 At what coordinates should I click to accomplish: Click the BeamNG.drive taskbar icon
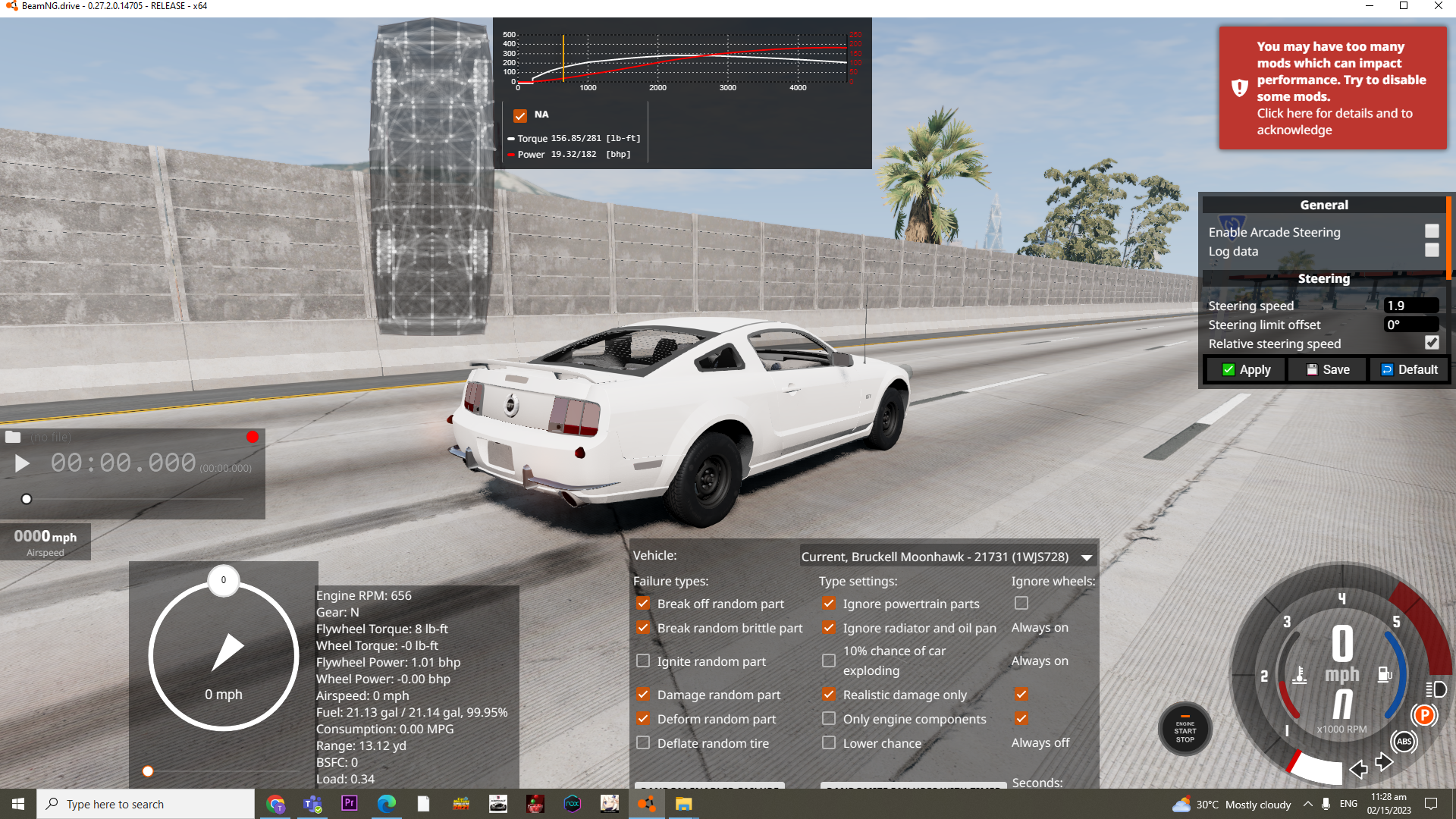(647, 804)
